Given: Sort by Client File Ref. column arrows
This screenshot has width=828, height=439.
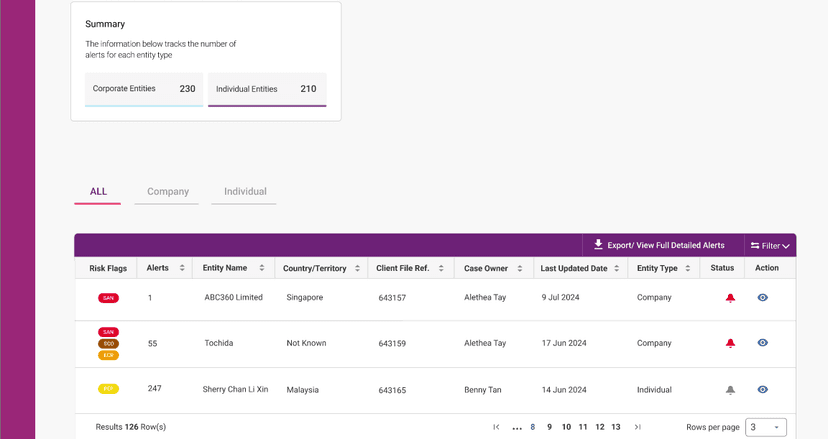Looking at the screenshot, I should pyautogui.click(x=441, y=268).
